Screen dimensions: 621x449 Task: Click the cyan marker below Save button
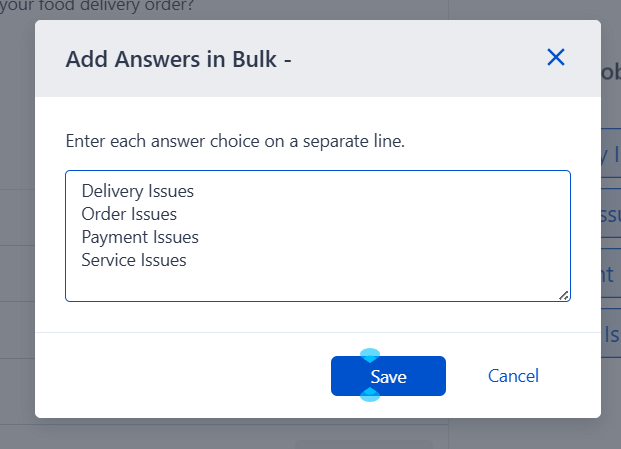click(x=369, y=396)
